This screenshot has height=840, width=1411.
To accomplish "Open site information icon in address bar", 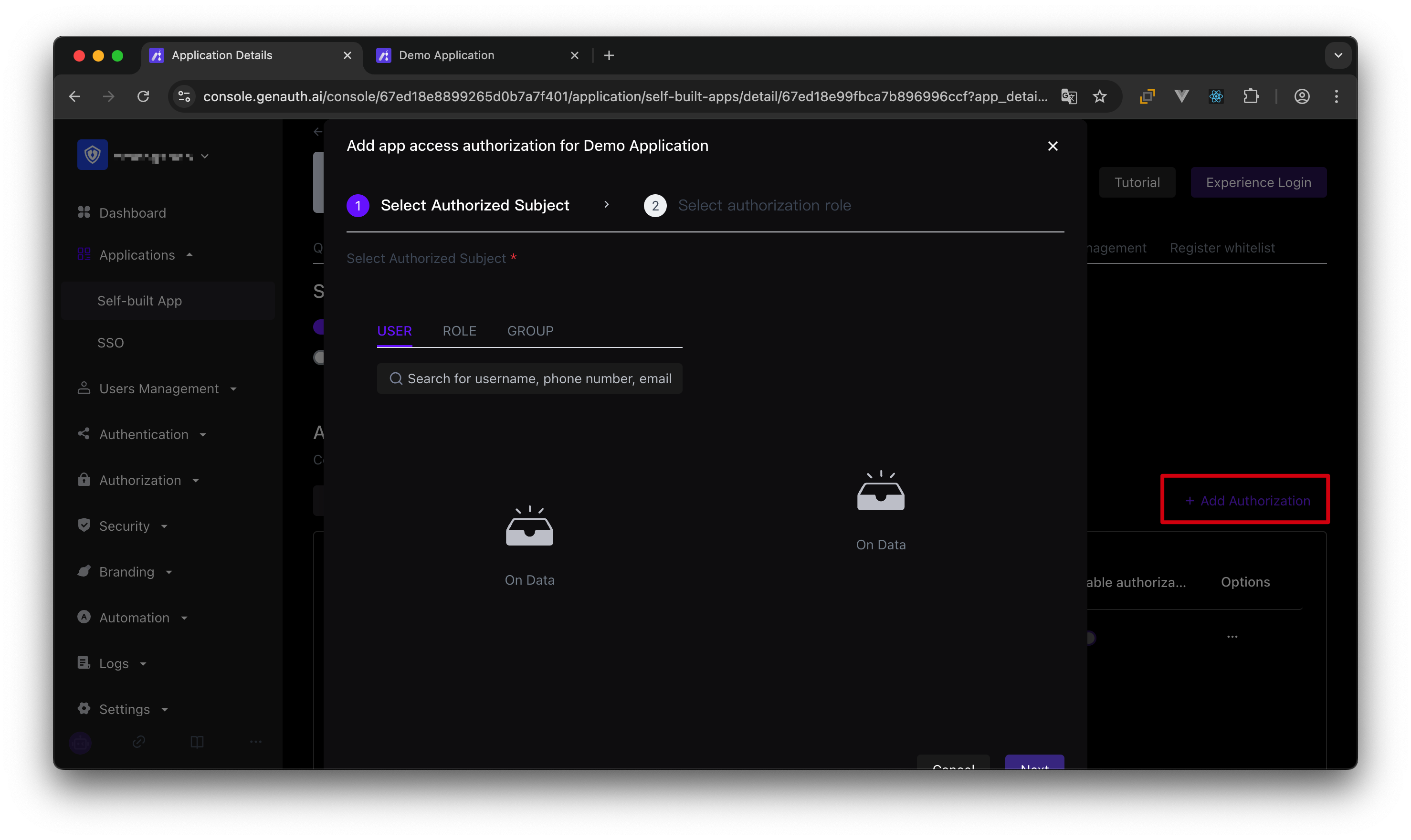I will 185,97.
